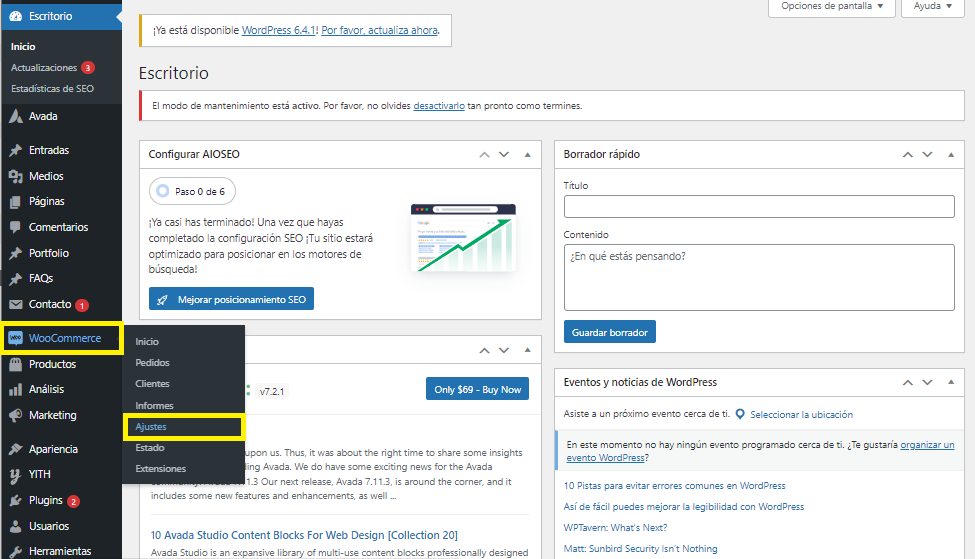Viewport: 975px width, 559px height.
Task: Click the Entradas pin icon
Action: click(15, 150)
